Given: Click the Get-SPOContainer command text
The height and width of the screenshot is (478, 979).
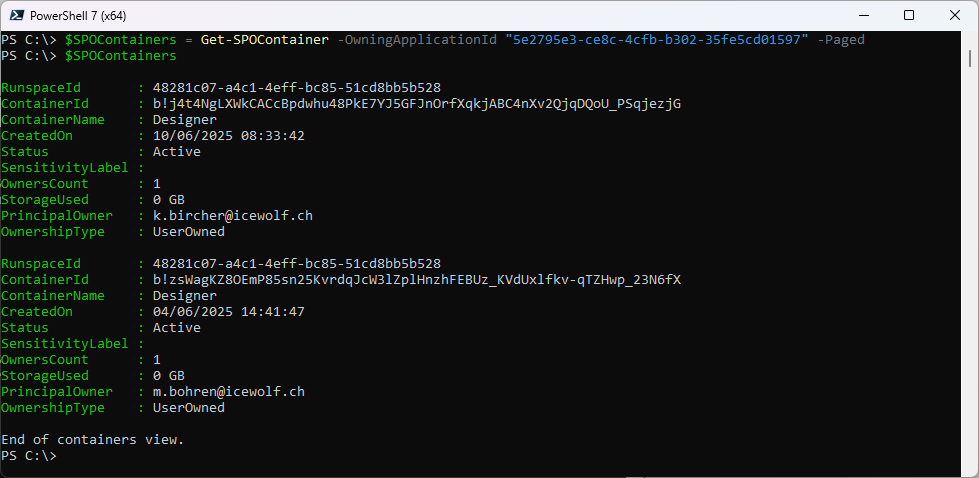Looking at the screenshot, I should point(264,40).
